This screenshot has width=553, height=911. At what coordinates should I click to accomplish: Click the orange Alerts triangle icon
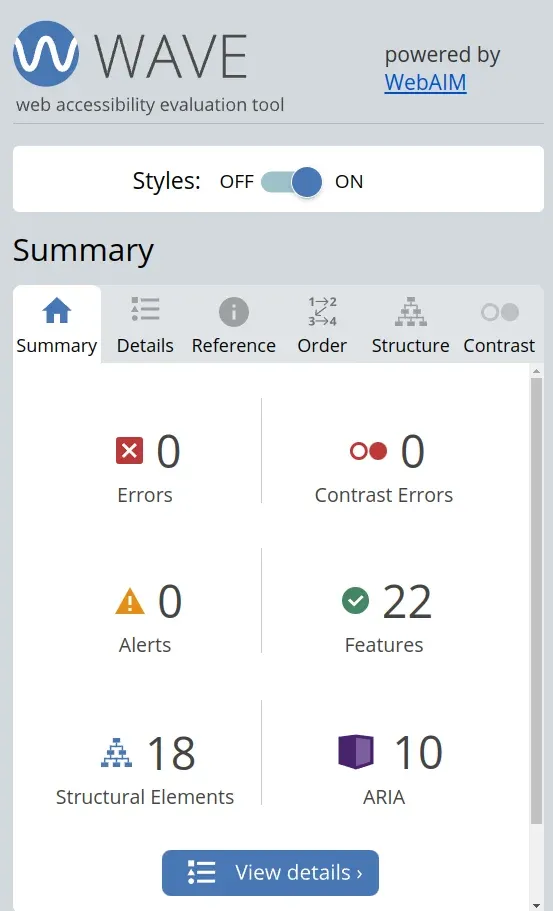[x=130, y=601]
